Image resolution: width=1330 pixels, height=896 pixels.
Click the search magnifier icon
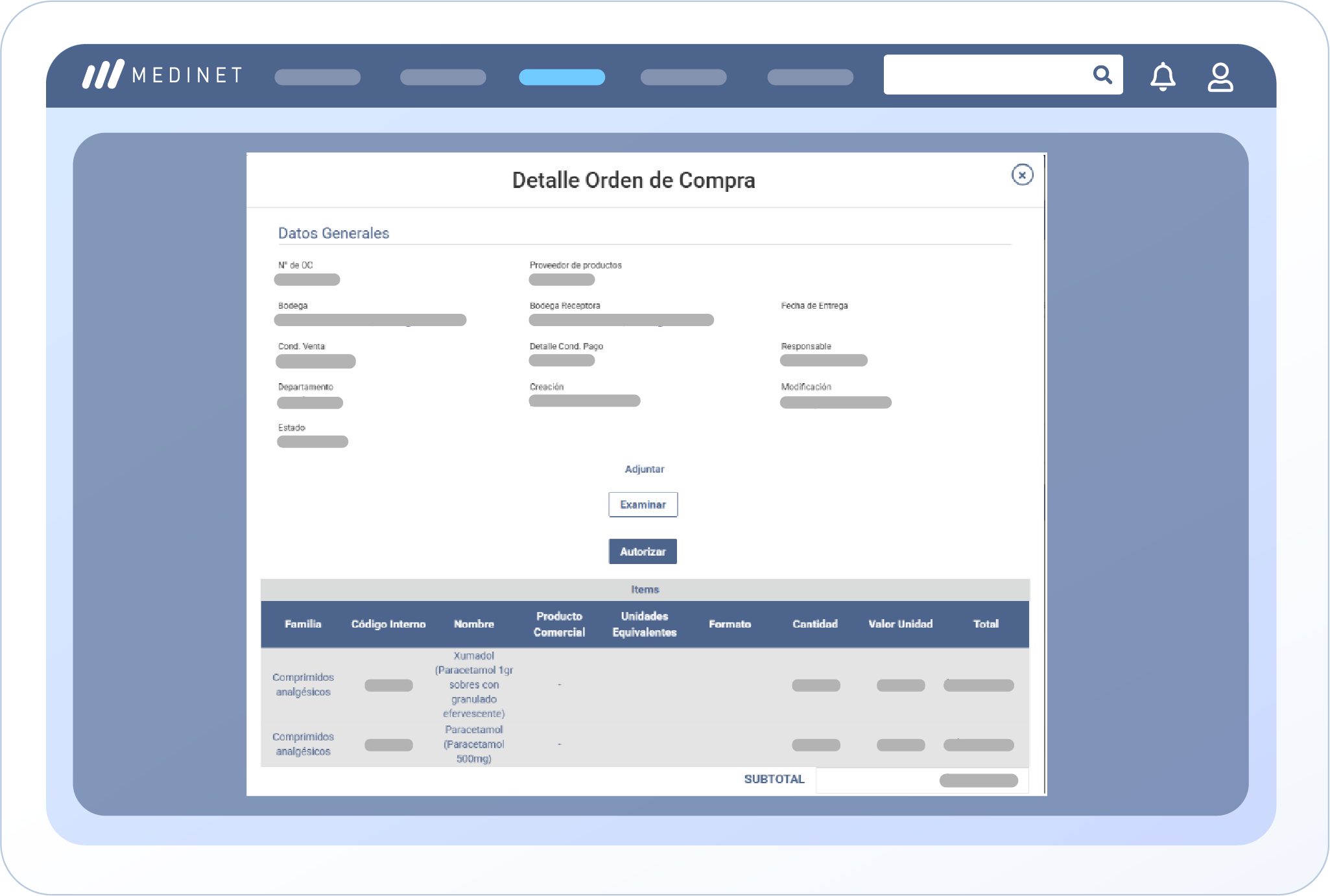coord(1102,75)
